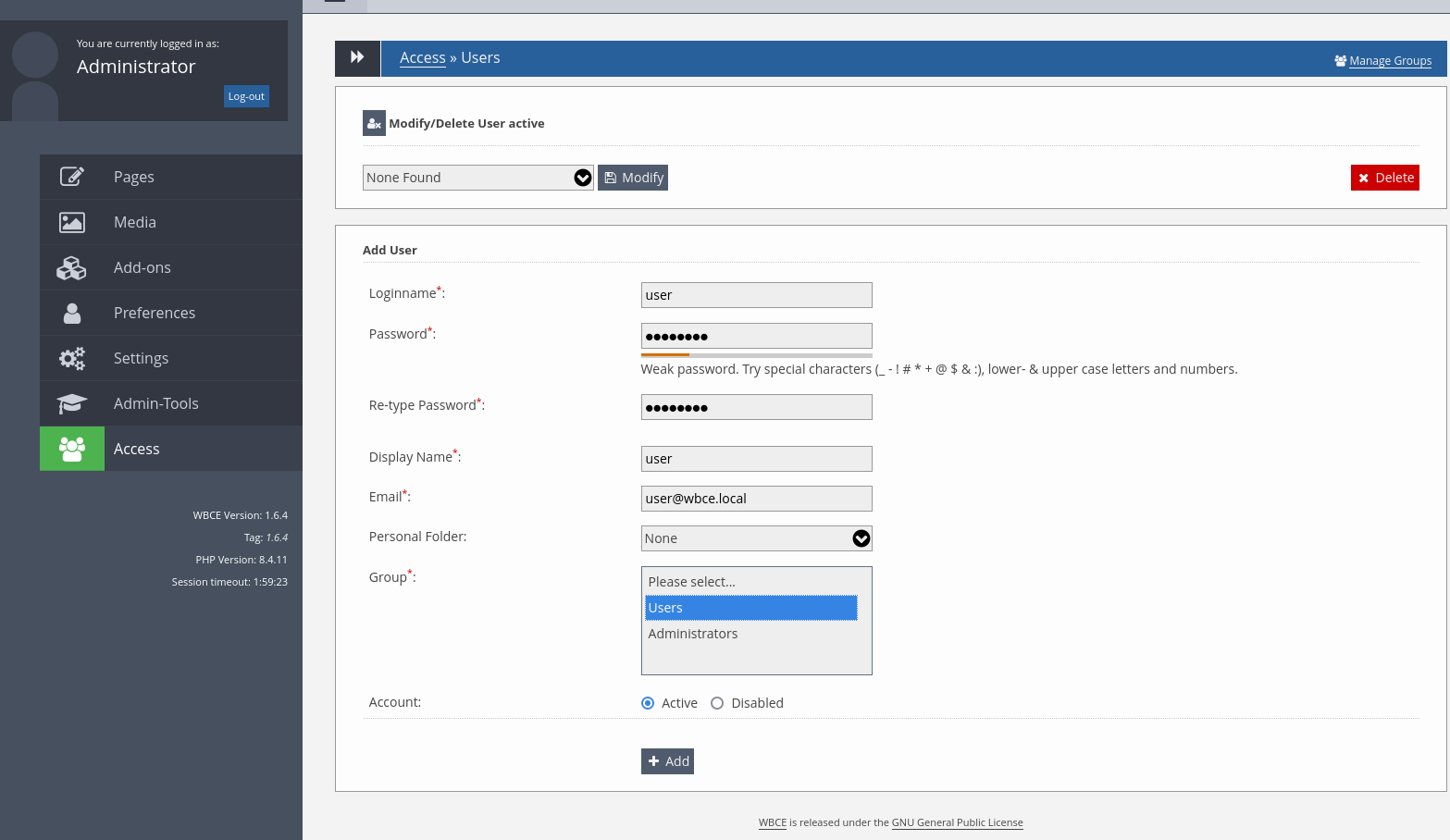Viewport: 1450px width, 840px height.
Task: Click the 'Add User' heading
Action: tap(390, 250)
